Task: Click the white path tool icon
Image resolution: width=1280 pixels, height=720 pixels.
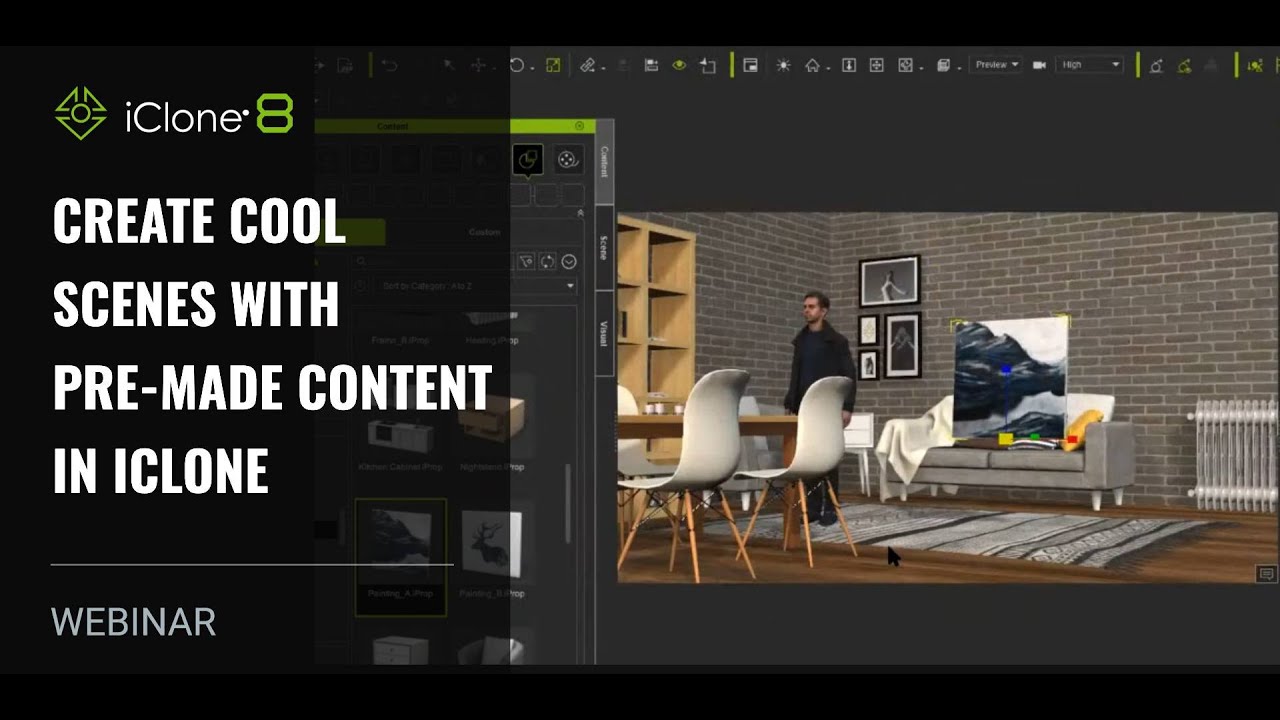Action: click(x=1156, y=66)
